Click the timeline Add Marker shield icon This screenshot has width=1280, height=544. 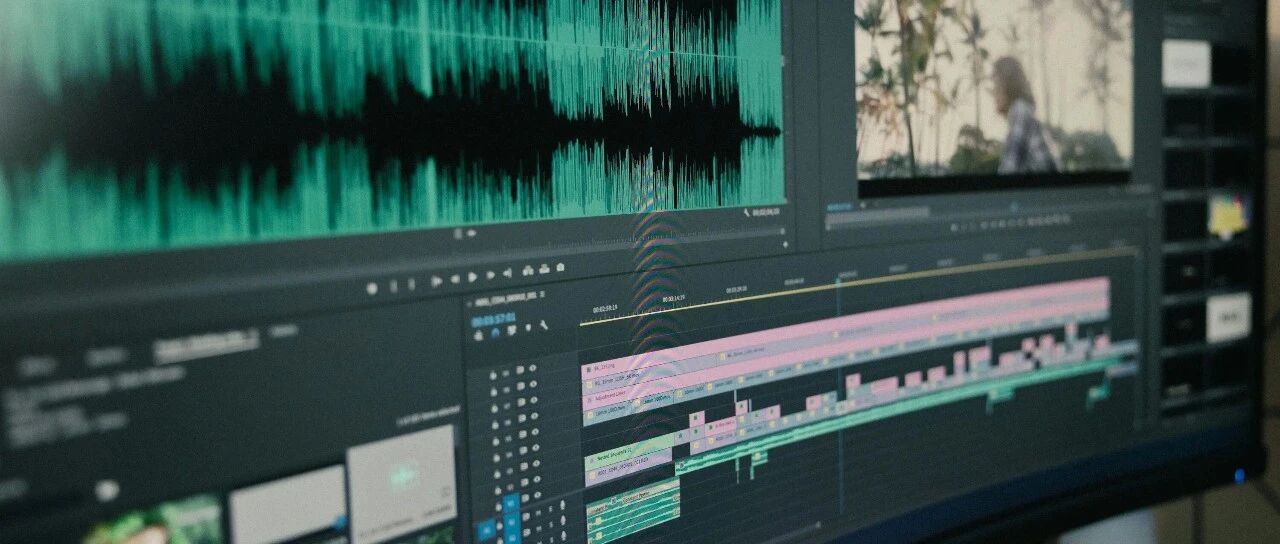[x=528, y=327]
